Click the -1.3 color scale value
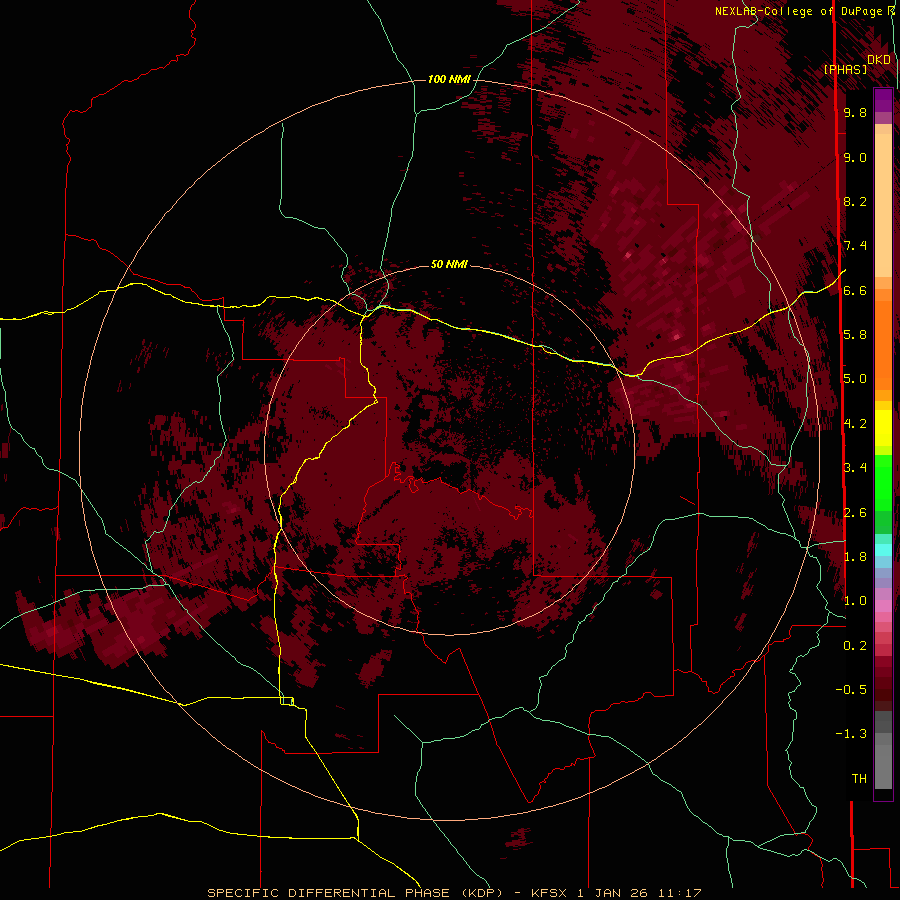900x900 pixels. click(851, 734)
